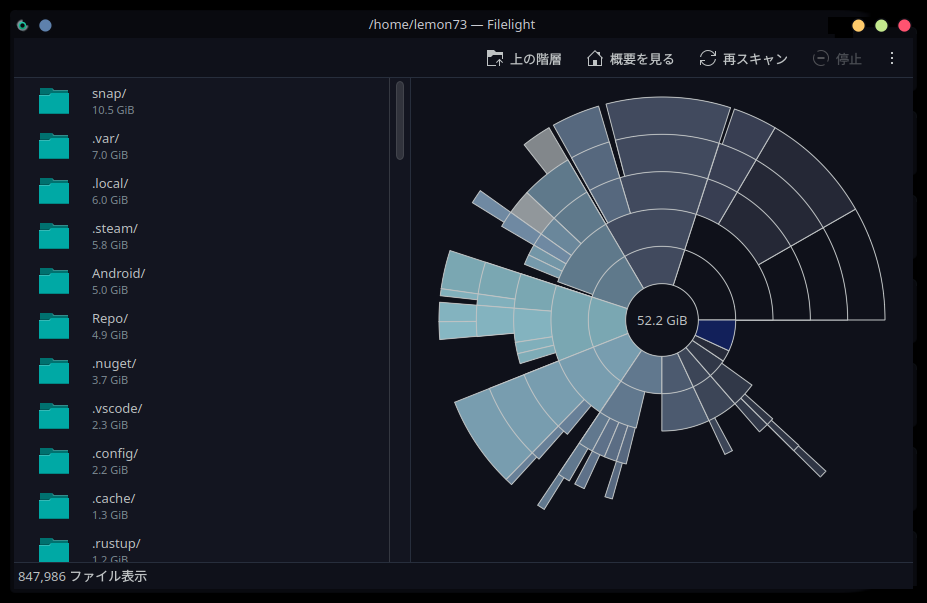Click the dark blue highlighted chart segment

coord(716,333)
